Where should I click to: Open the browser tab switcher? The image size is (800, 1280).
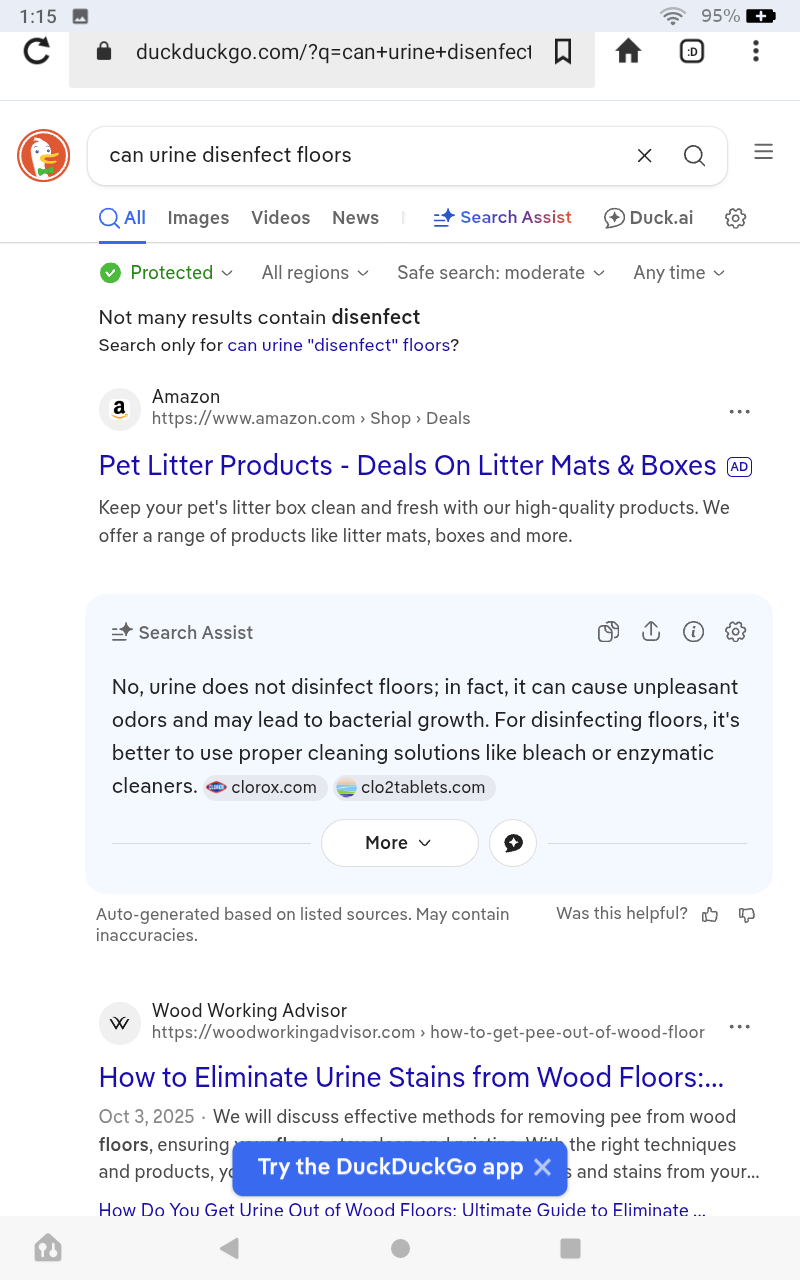pyautogui.click(x=692, y=51)
